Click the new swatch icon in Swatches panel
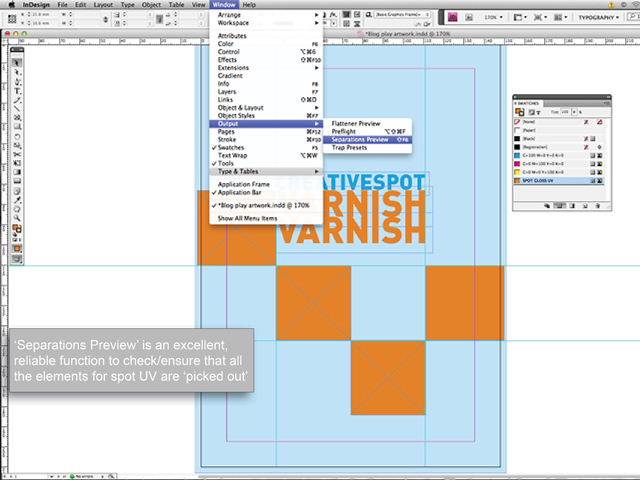This screenshot has height=480, width=640. pyautogui.click(x=584, y=206)
